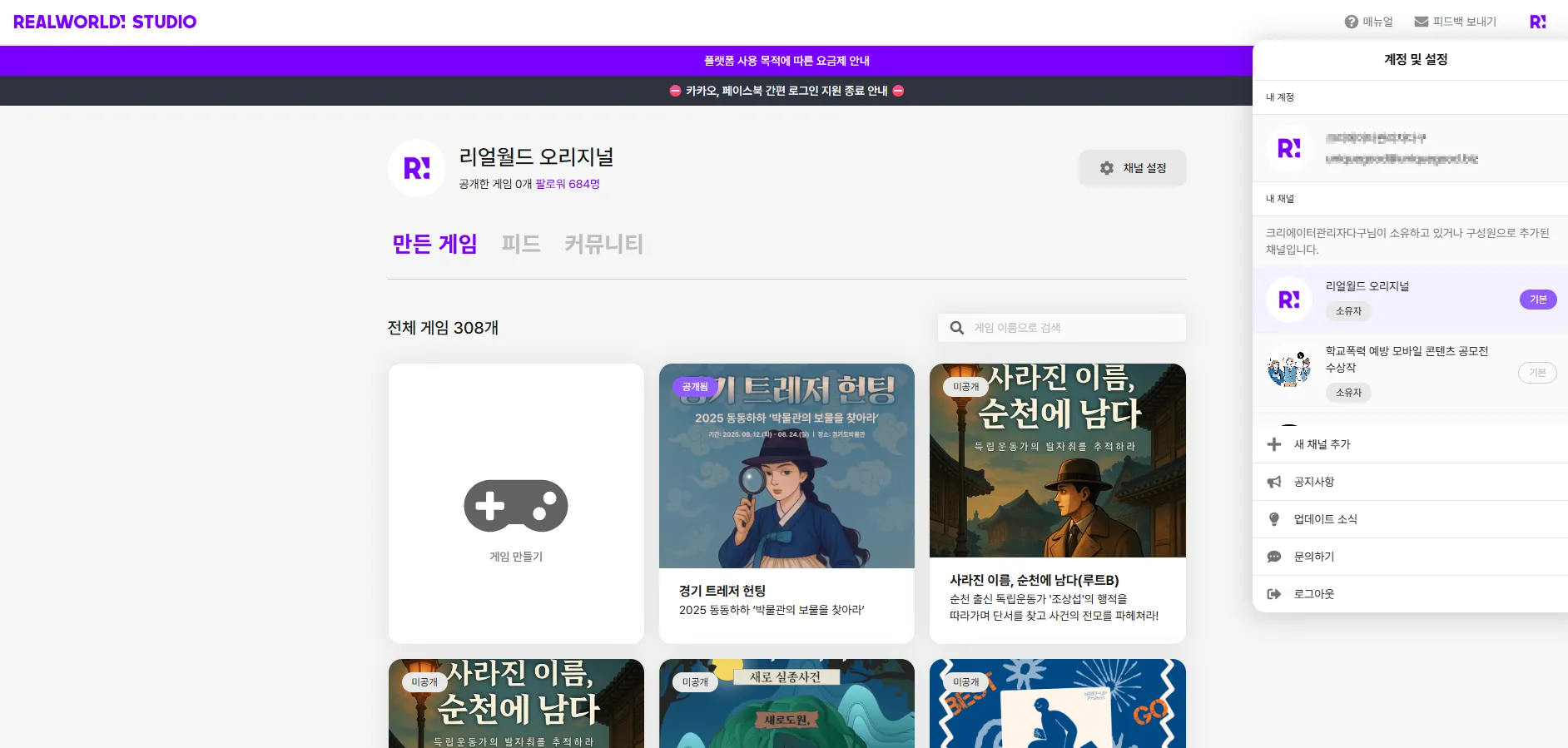Click 미공개 badge on 순천에 남다(루트B)

click(965, 387)
